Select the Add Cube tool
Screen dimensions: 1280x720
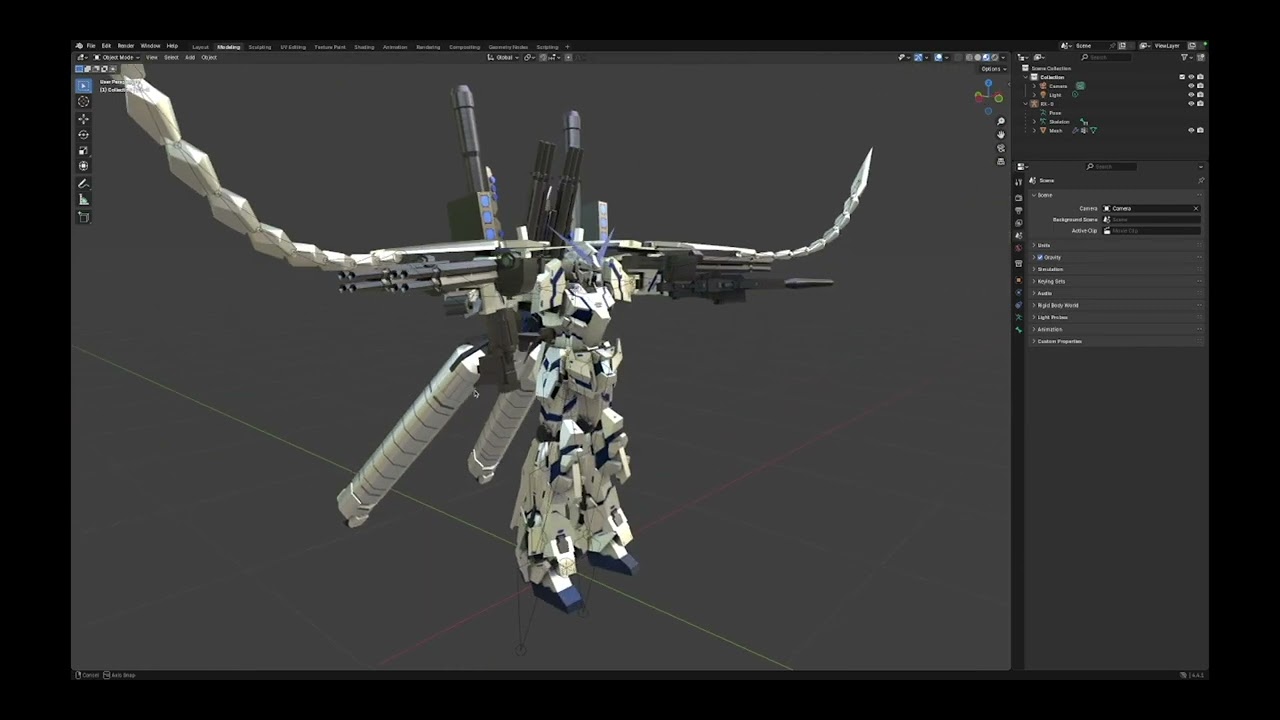(83, 217)
